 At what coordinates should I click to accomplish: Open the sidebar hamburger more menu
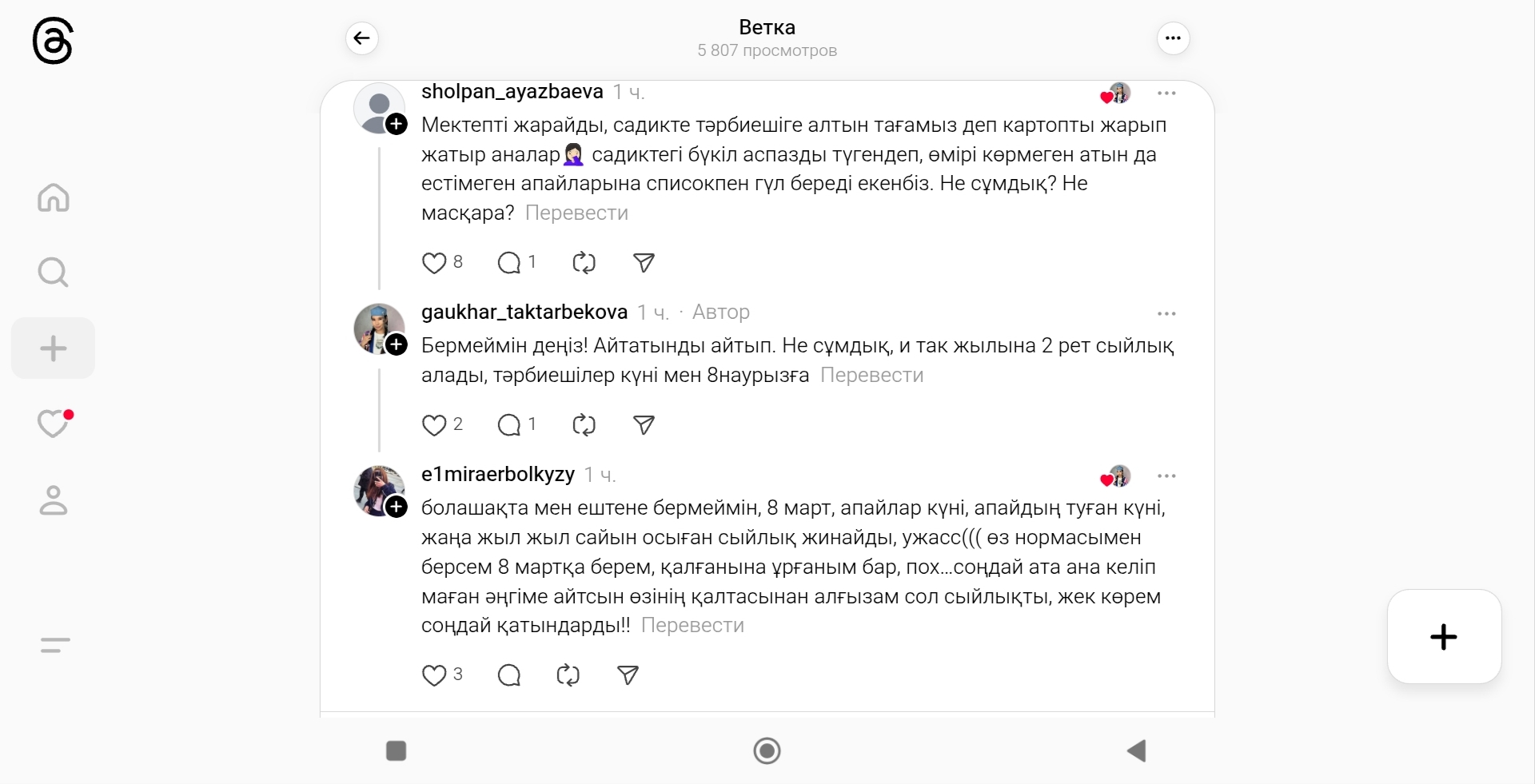(55, 645)
